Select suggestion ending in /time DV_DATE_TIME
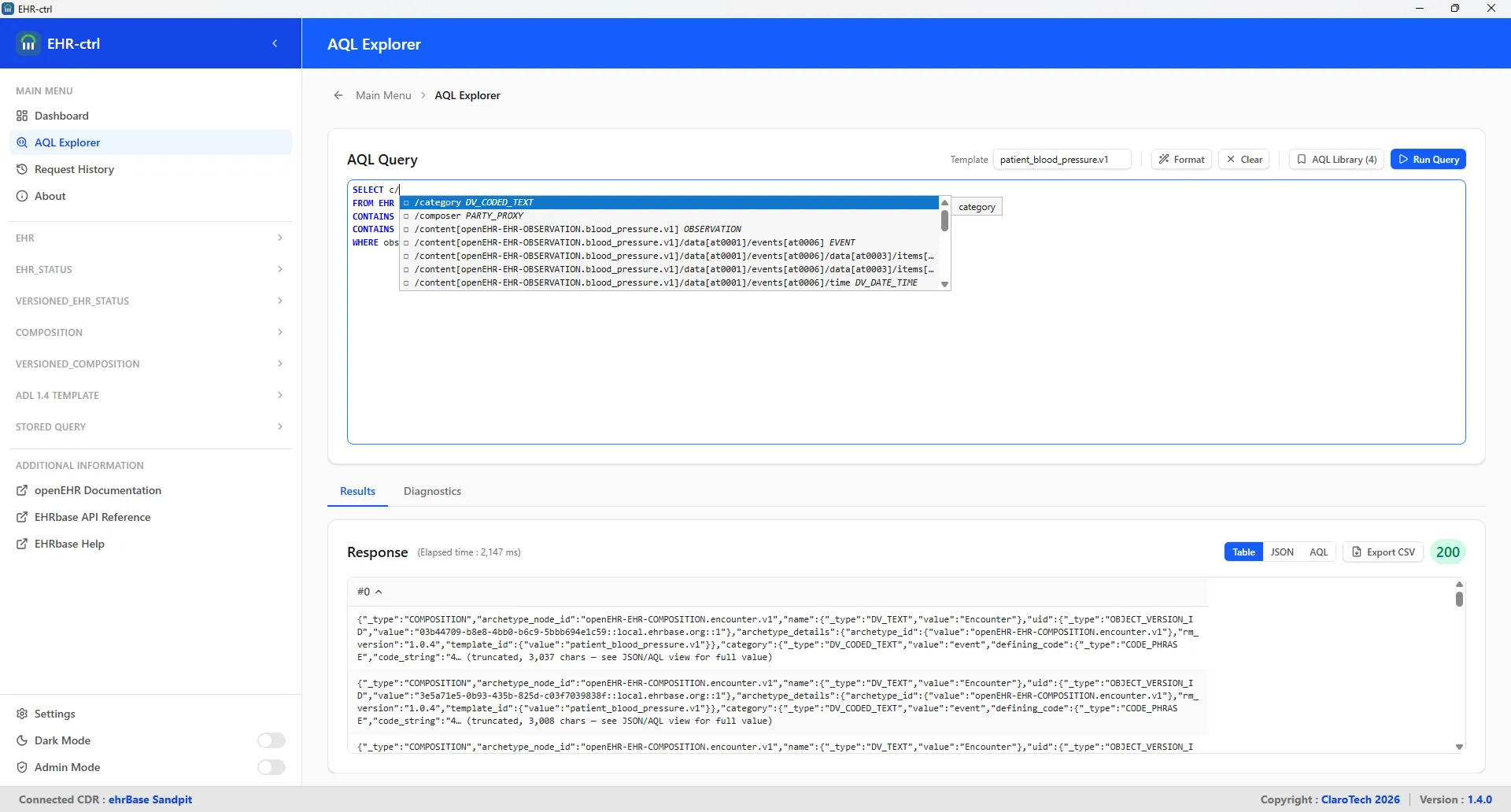The height and width of the screenshot is (812, 1511). (x=670, y=282)
